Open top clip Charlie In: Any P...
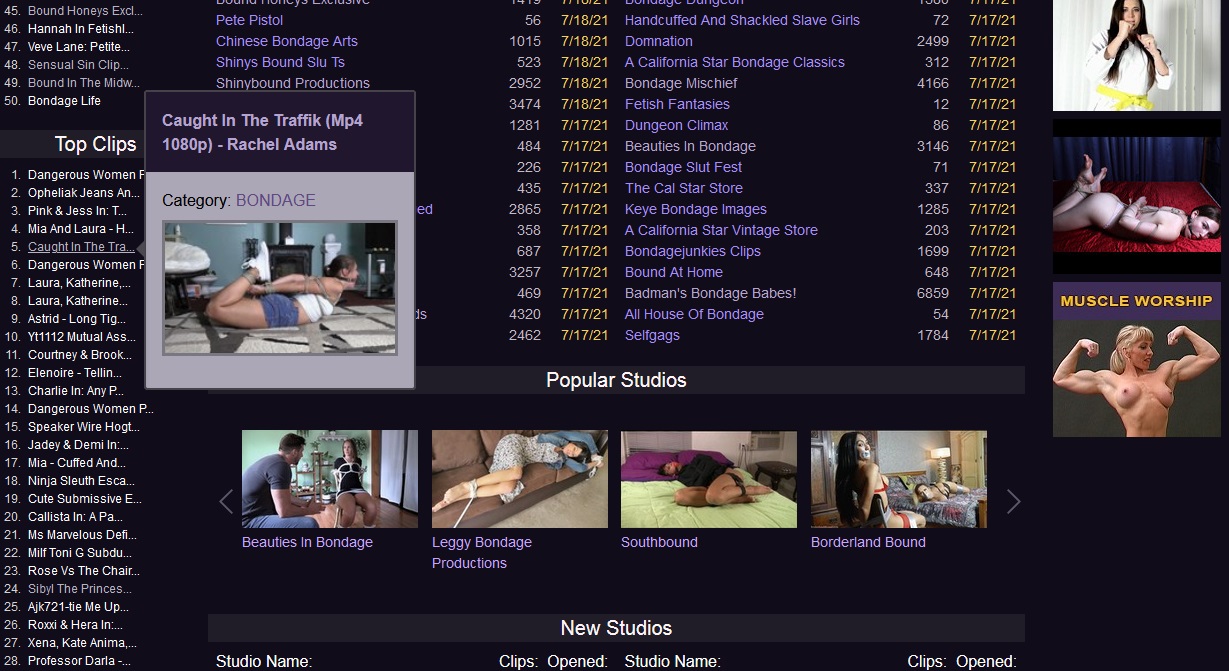The image size is (1229, 671). pos(75,391)
